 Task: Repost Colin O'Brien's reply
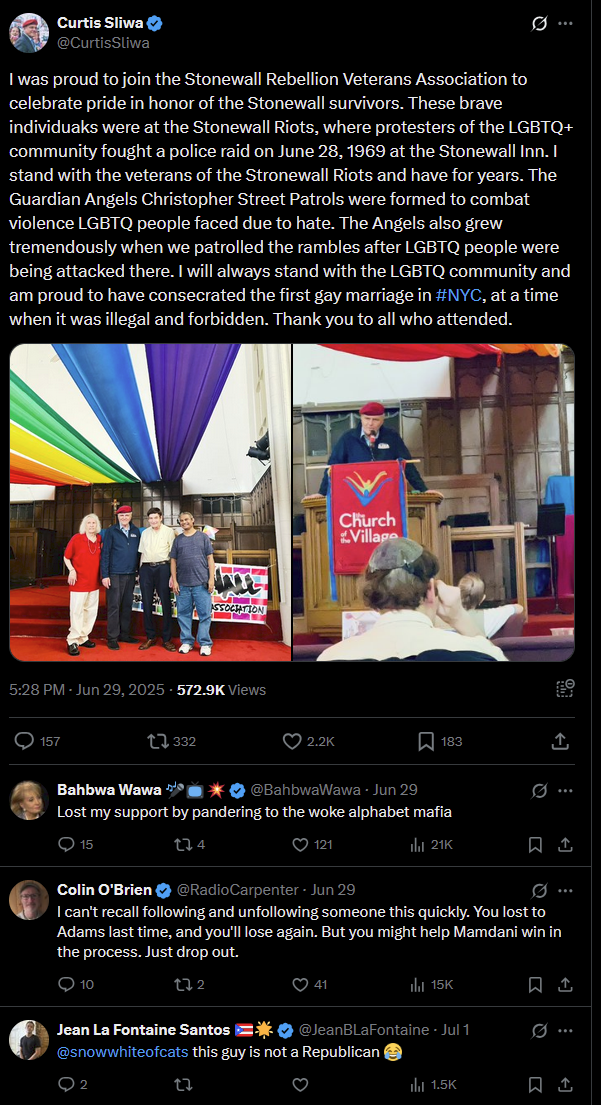189,984
